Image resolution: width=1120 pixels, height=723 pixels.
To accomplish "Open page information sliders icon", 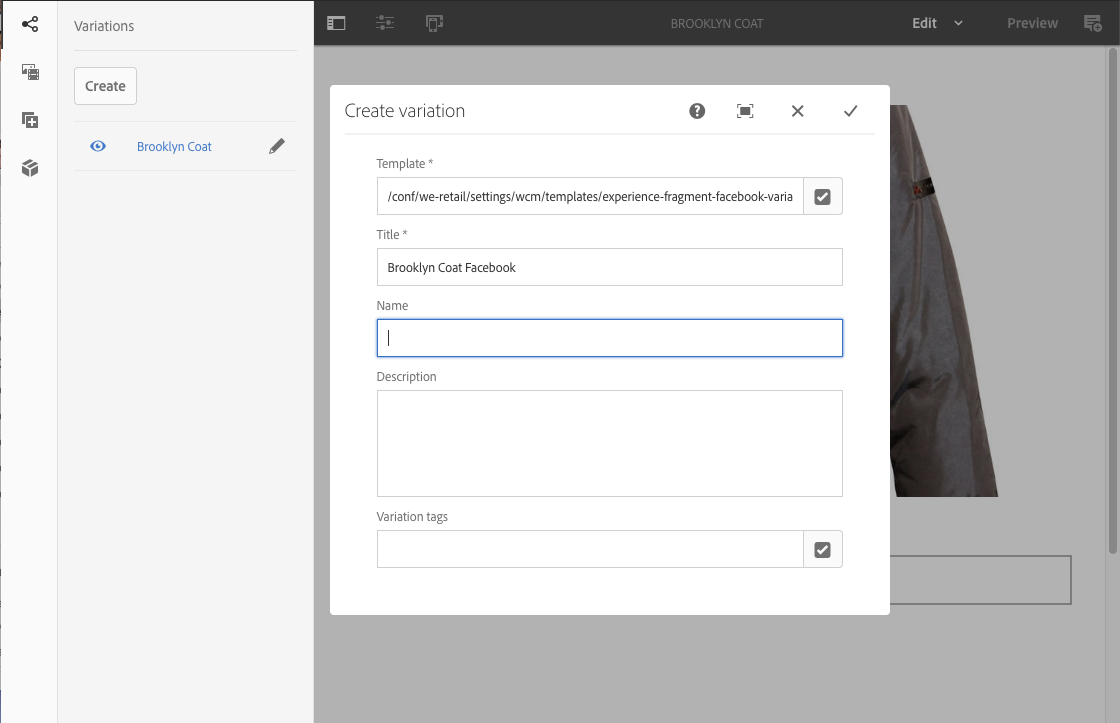I will click(385, 23).
